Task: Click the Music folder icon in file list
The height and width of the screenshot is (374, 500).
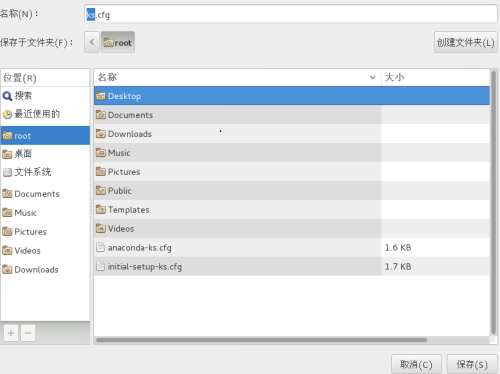Action: [x=101, y=153]
